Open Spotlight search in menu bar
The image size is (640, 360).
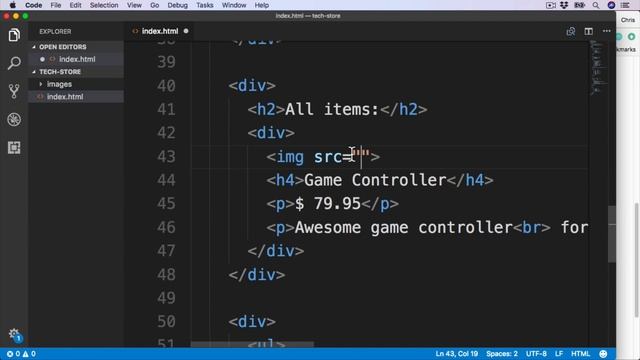(x=596, y=5)
